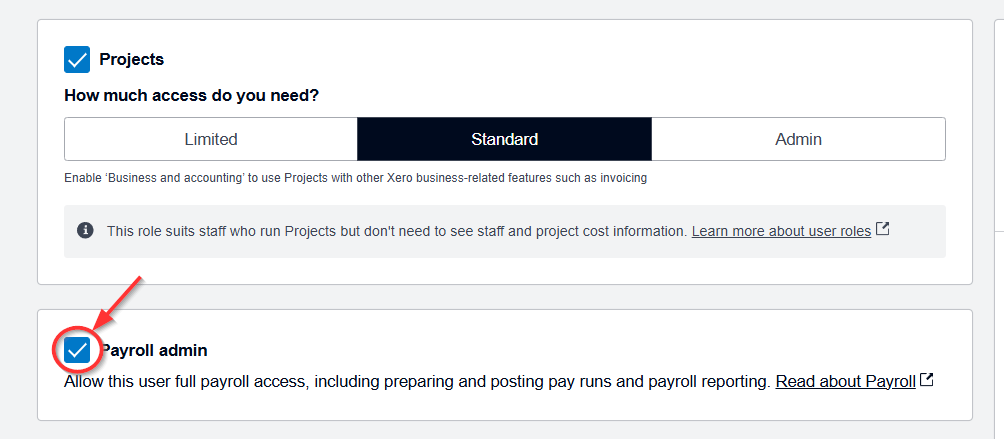Click the info icon in role description banner

[86, 231]
